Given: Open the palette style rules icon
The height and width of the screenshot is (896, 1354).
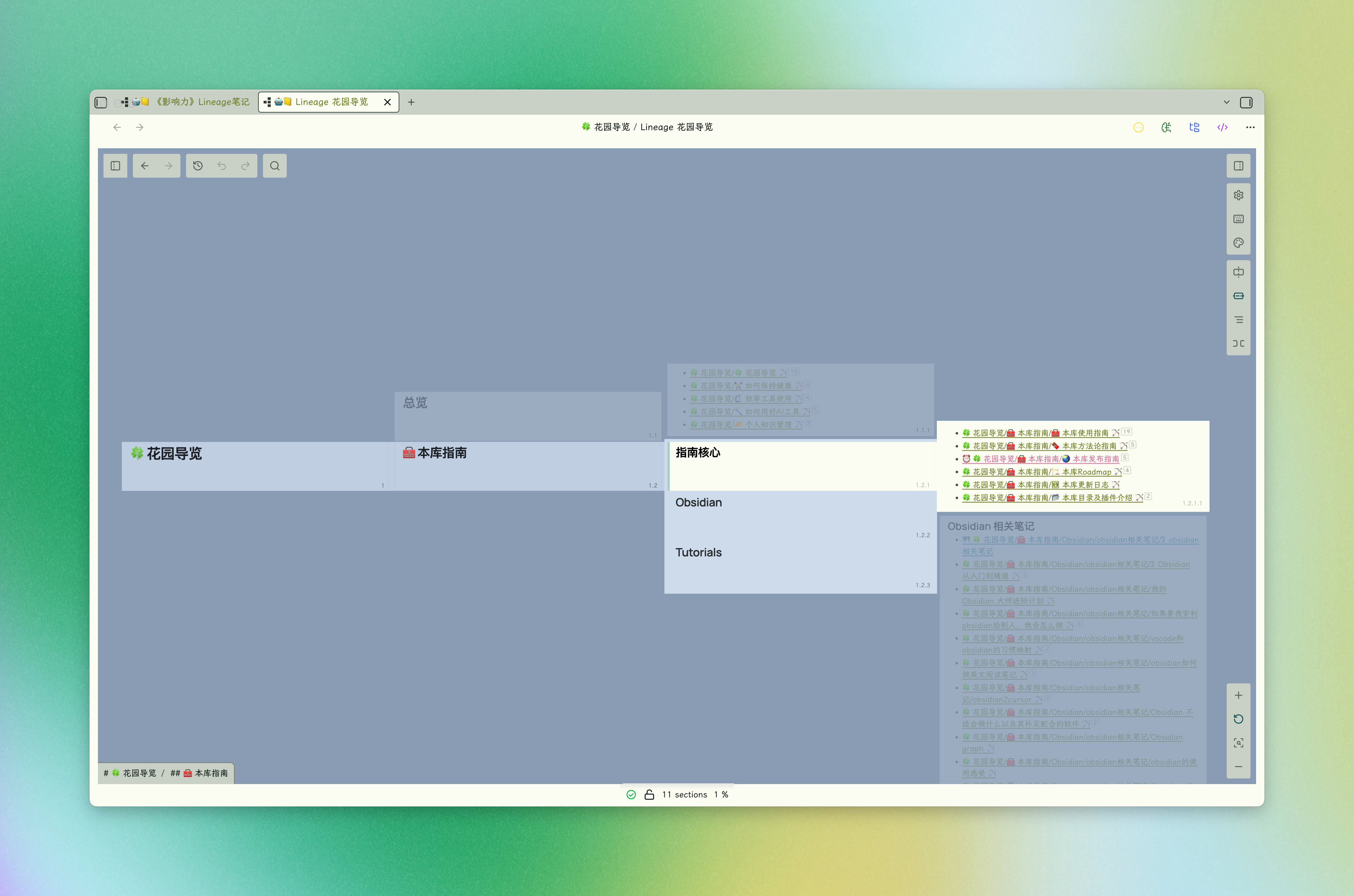Looking at the screenshot, I should [1238, 243].
